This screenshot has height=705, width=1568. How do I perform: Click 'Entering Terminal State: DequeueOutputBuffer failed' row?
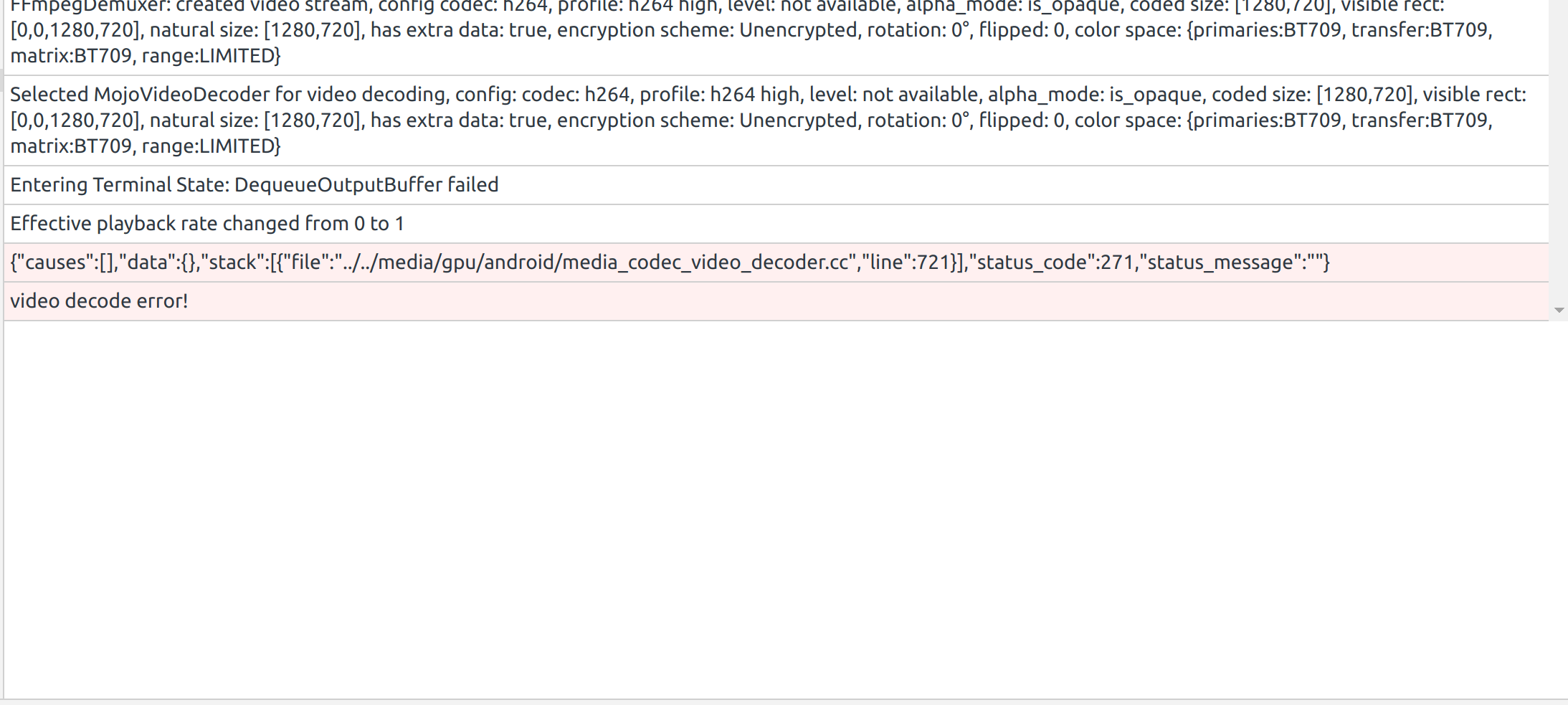[x=776, y=185]
